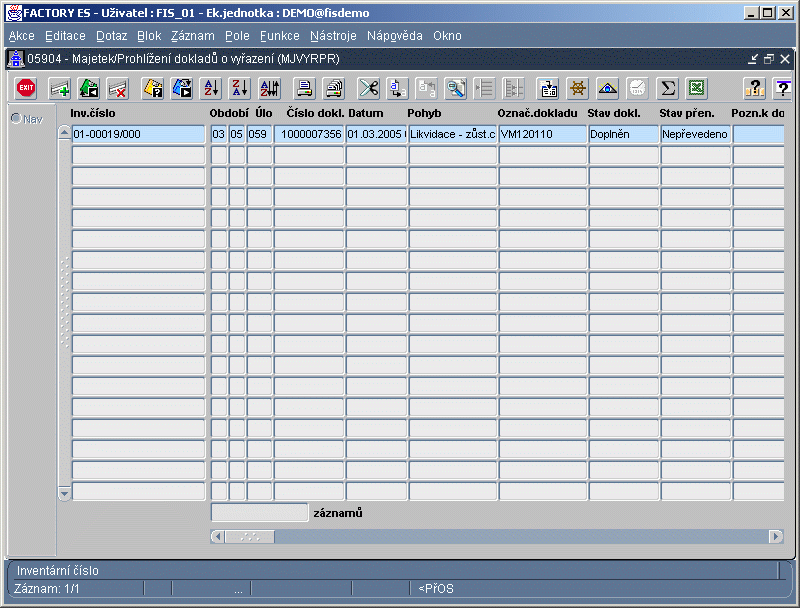Viewport: 800px width, 608px height.
Task: Sort ascending with the A-Z icon
Action: (211, 88)
